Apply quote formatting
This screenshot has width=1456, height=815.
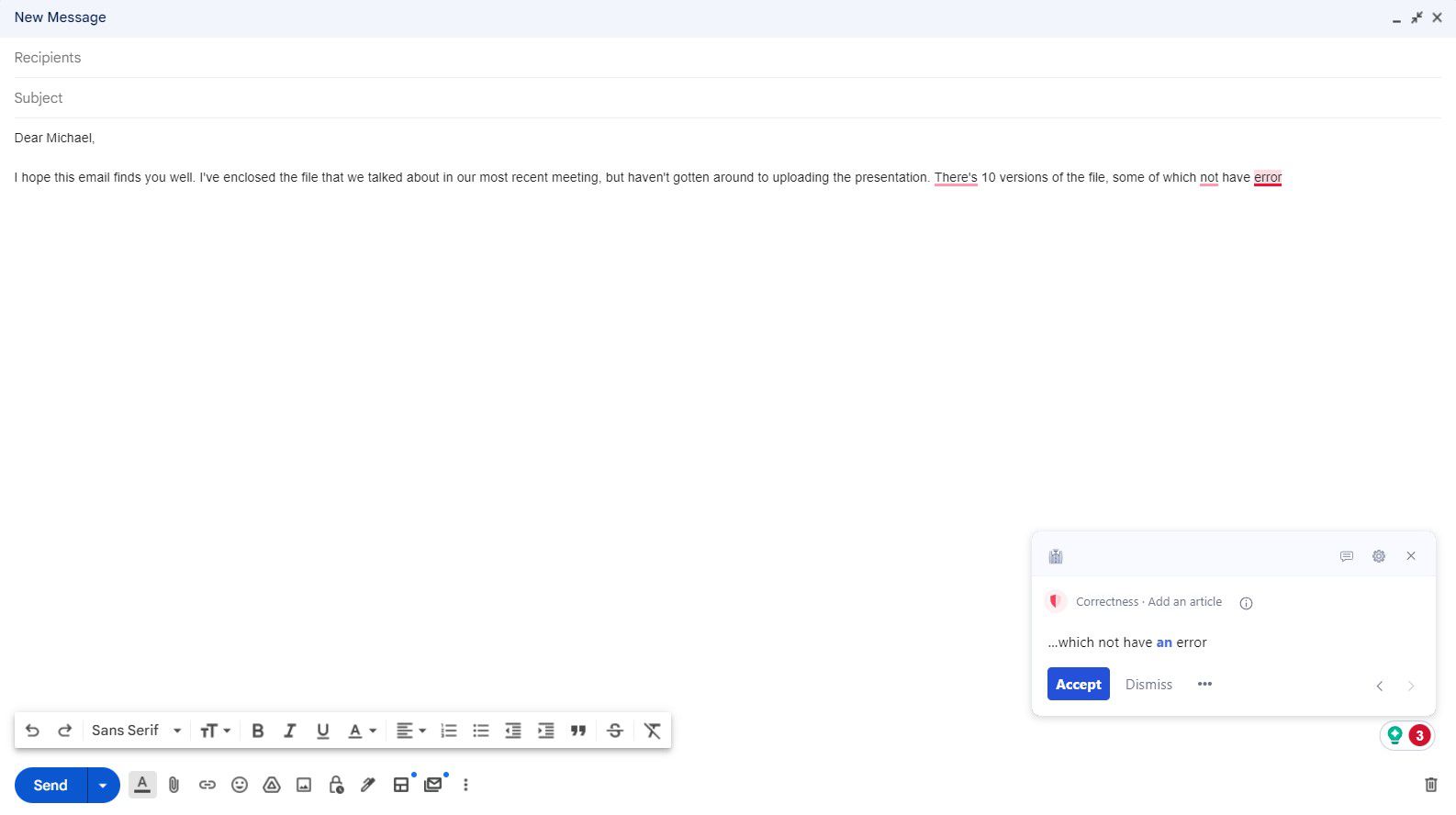pos(578,731)
